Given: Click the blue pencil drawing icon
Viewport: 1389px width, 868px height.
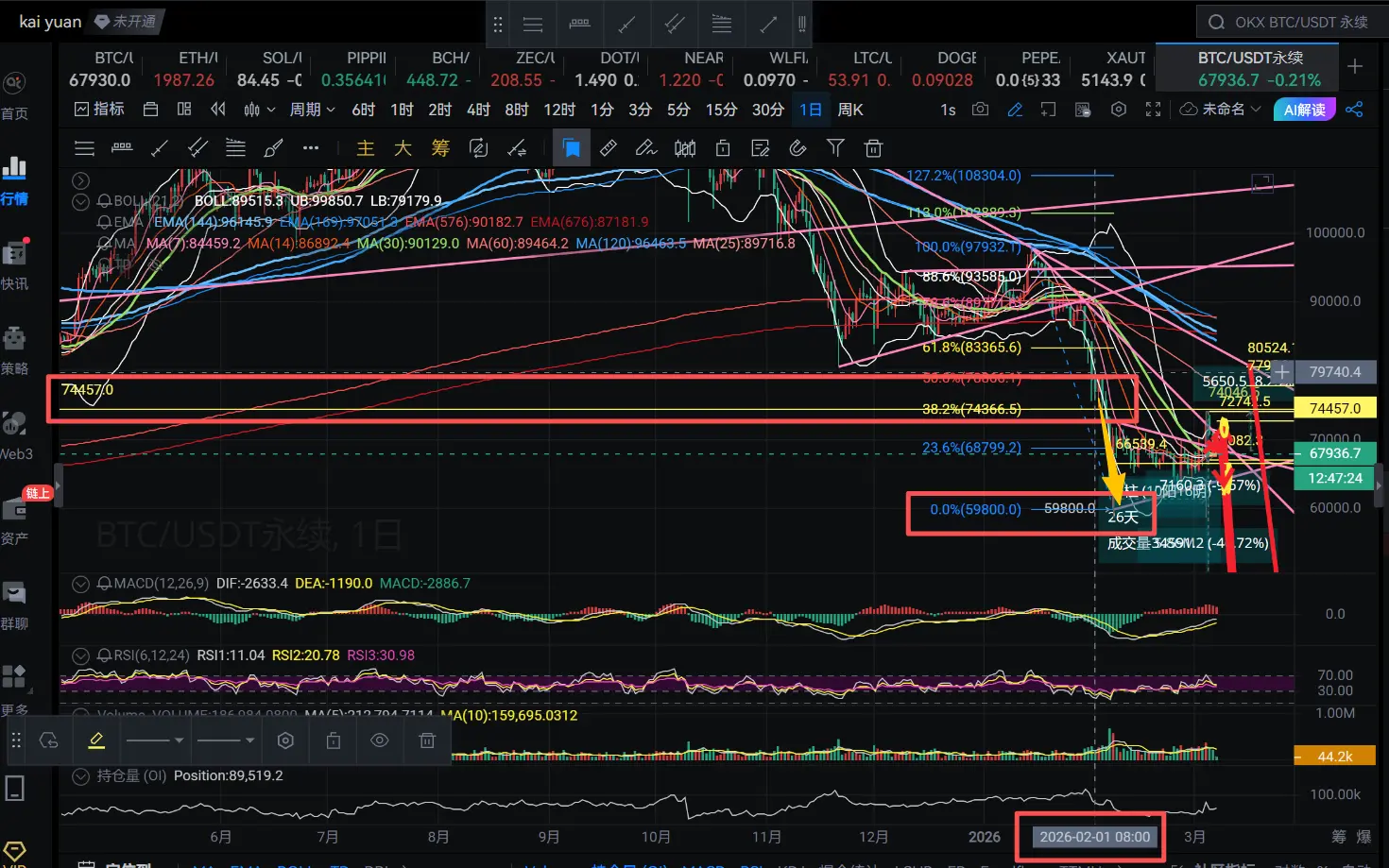Looking at the screenshot, I should click(1015, 110).
